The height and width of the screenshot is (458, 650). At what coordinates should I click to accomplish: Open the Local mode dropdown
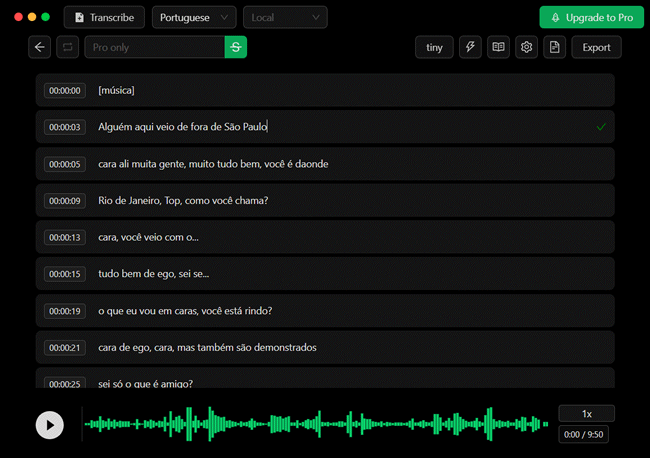coord(285,17)
